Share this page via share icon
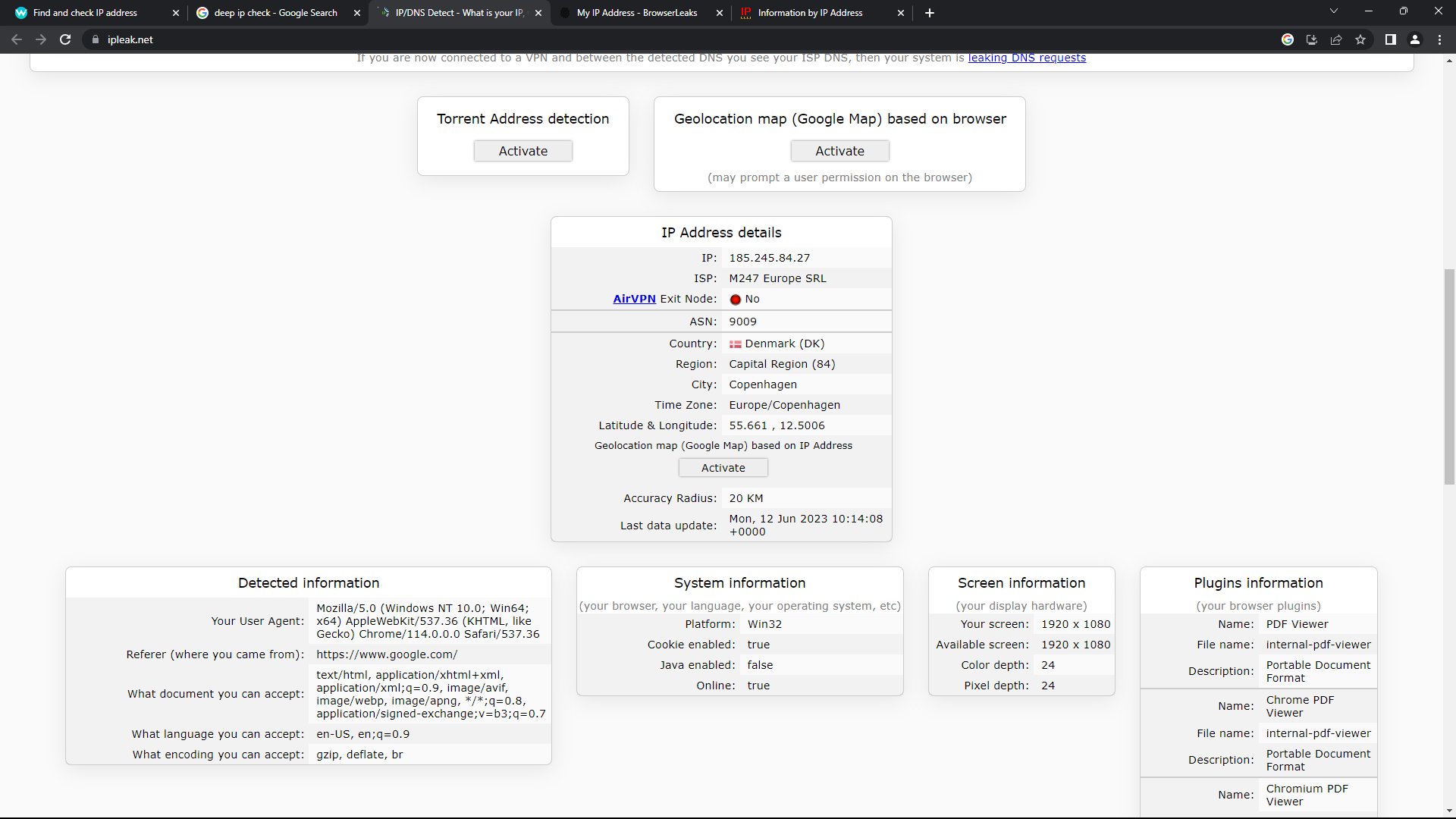 coord(1336,39)
